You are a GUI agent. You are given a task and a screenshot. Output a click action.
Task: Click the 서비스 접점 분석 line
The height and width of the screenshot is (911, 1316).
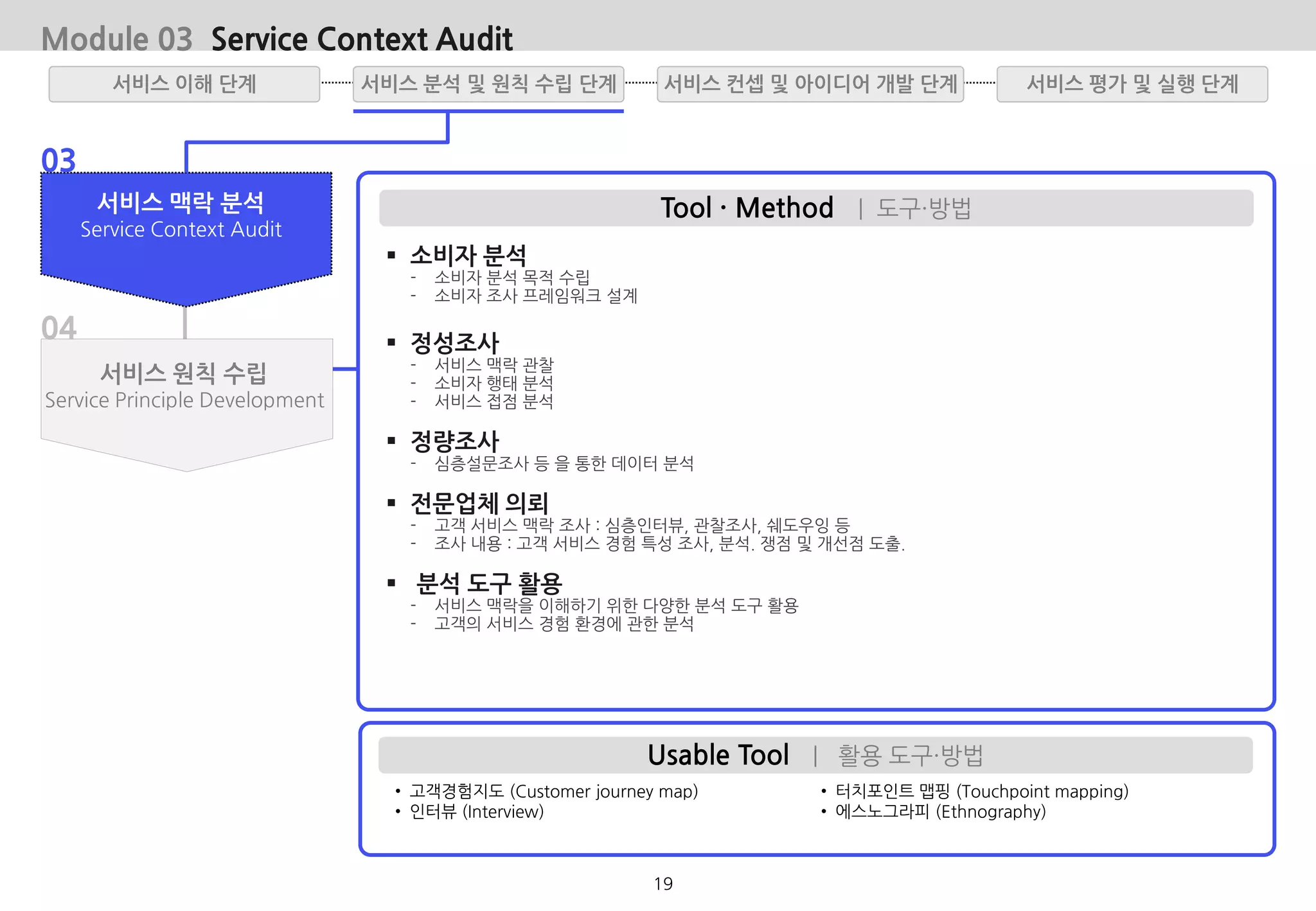pyautogui.click(x=494, y=401)
